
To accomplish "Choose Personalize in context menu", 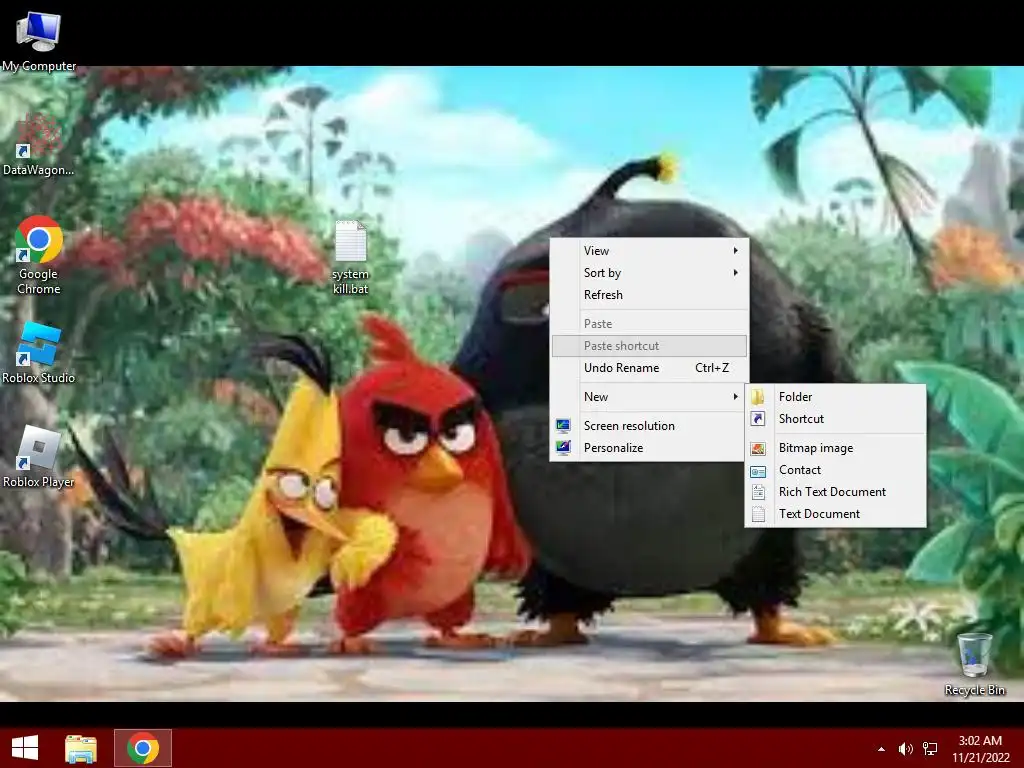I will point(650,448).
